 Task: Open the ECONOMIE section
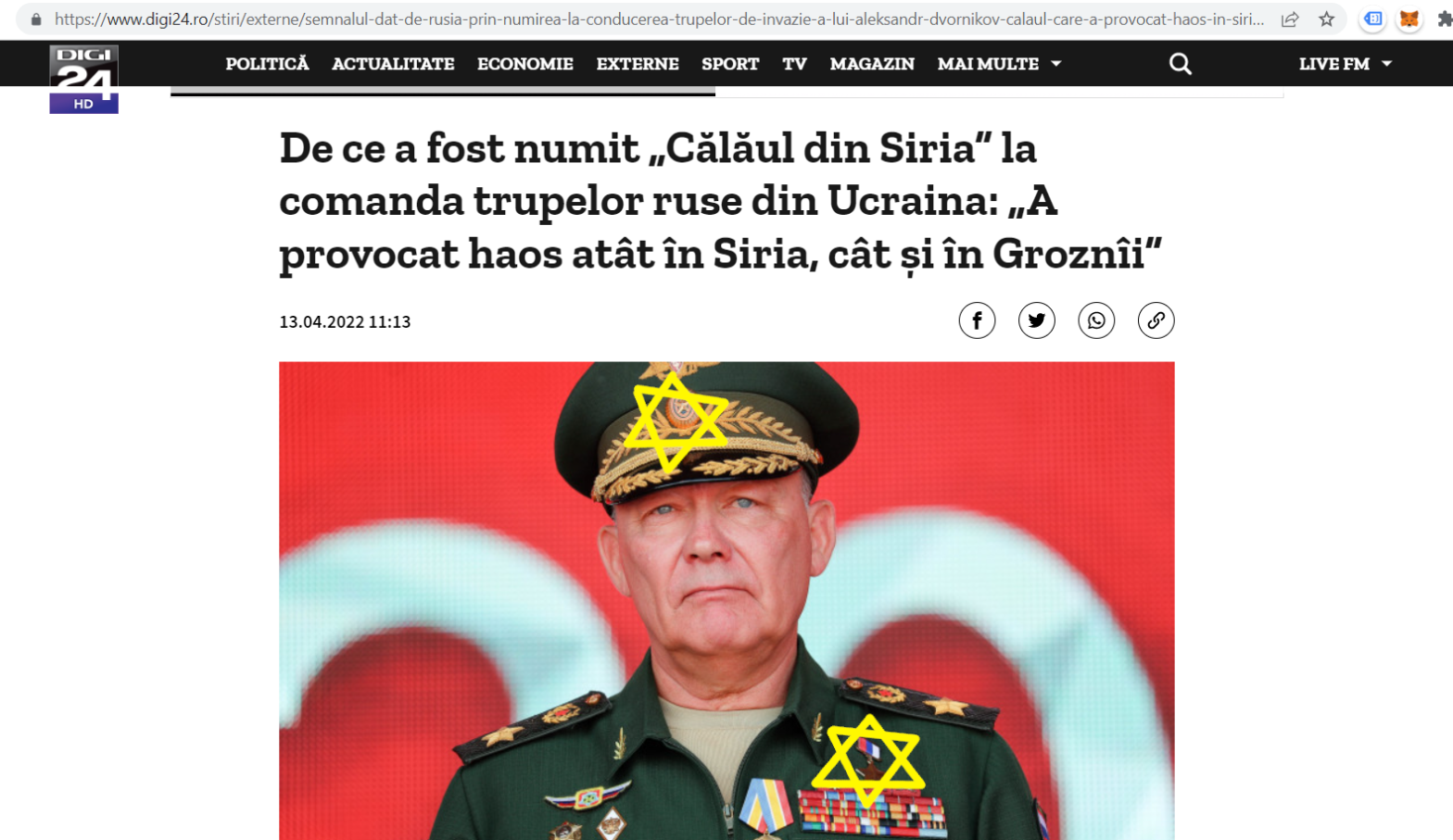[524, 64]
